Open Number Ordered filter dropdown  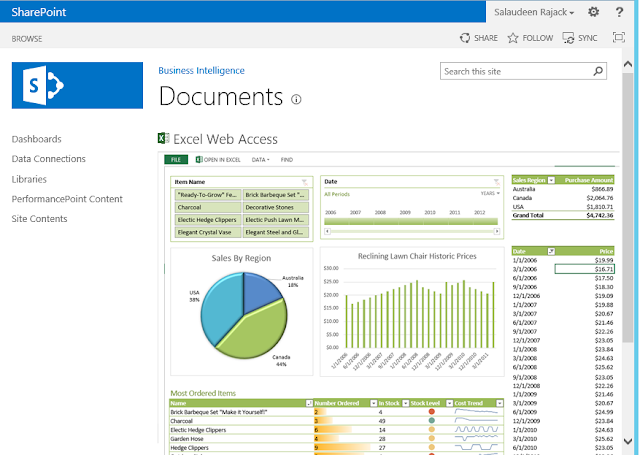coord(373,403)
